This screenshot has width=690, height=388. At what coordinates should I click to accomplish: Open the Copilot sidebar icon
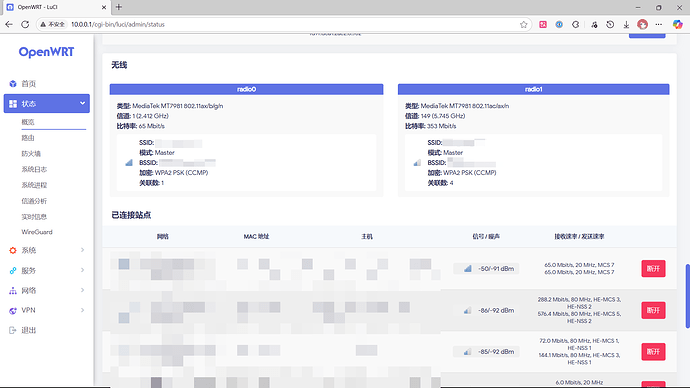[x=678, y=25]
